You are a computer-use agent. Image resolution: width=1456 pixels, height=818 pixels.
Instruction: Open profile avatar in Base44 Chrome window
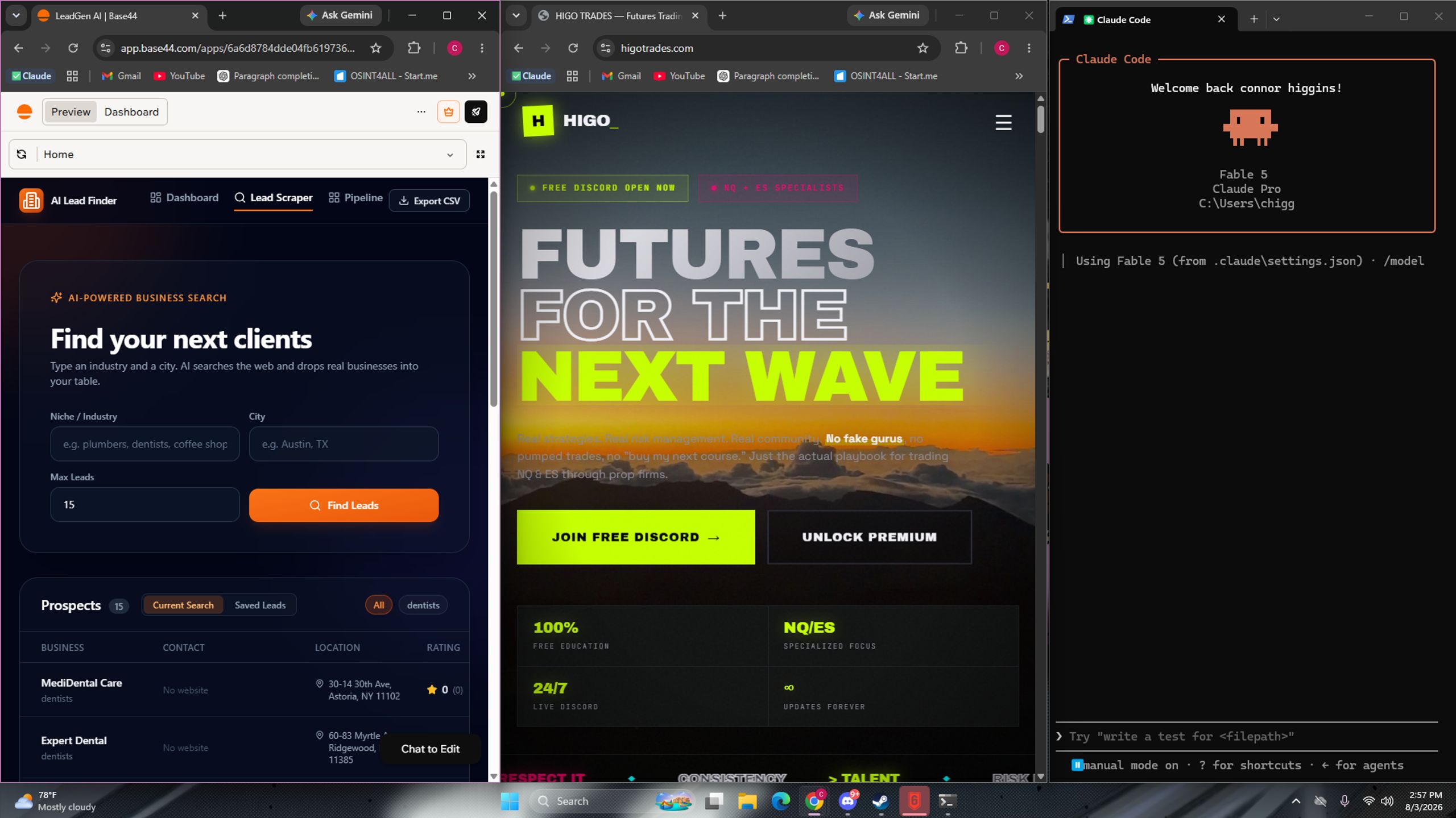point(454,48)
